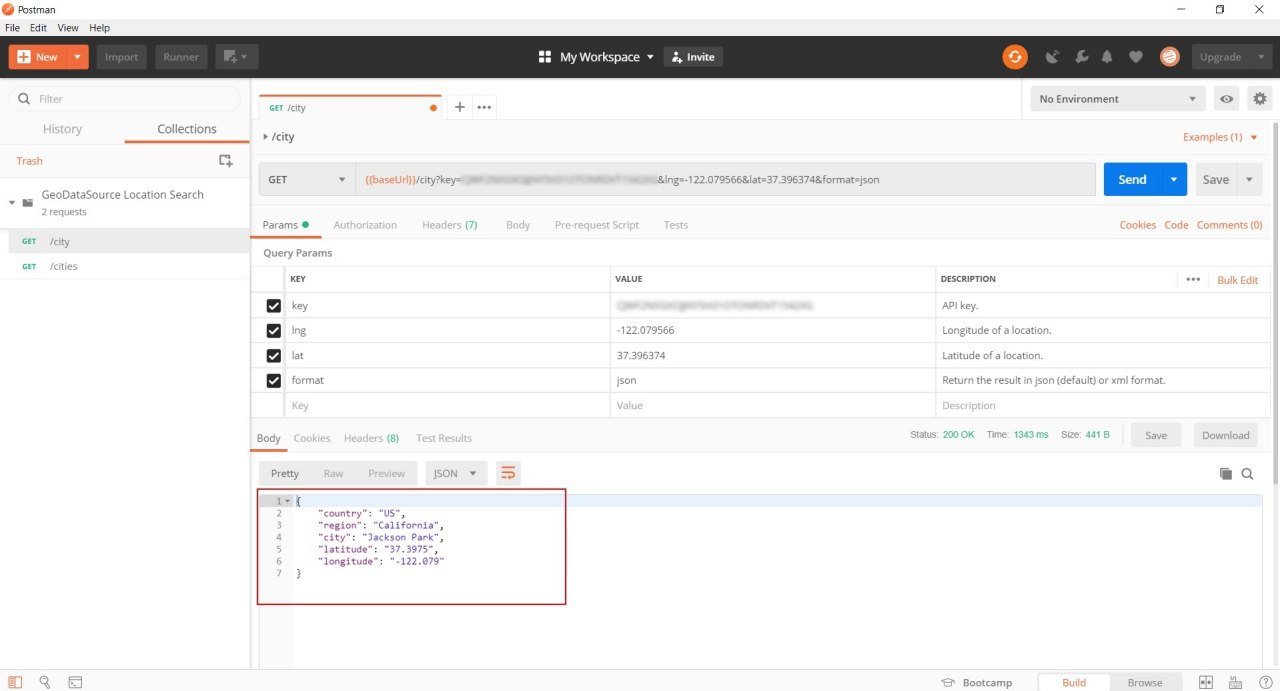Screen dimensions: 1280x691
Task: Select Build mode toggle
Action: (x=1074, y=682)
